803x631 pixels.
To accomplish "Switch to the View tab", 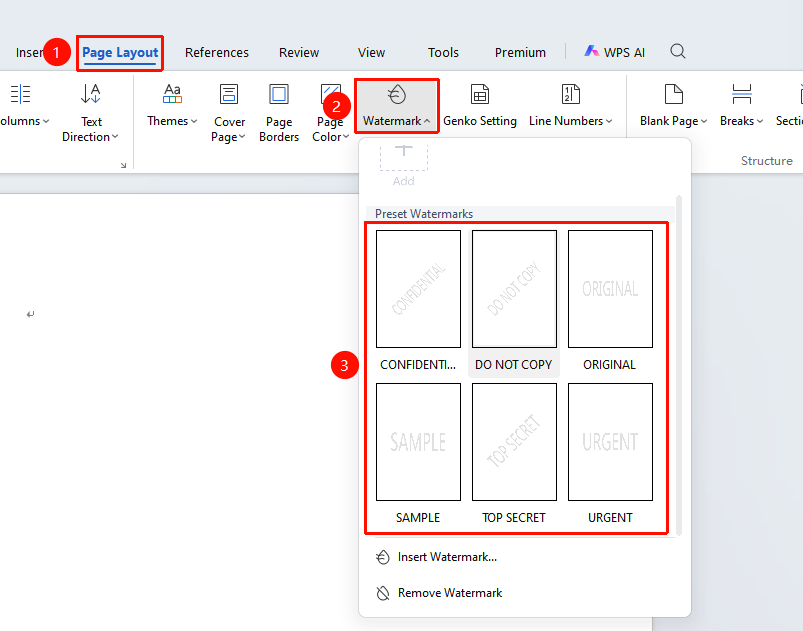I will click(x=371, y=52).
